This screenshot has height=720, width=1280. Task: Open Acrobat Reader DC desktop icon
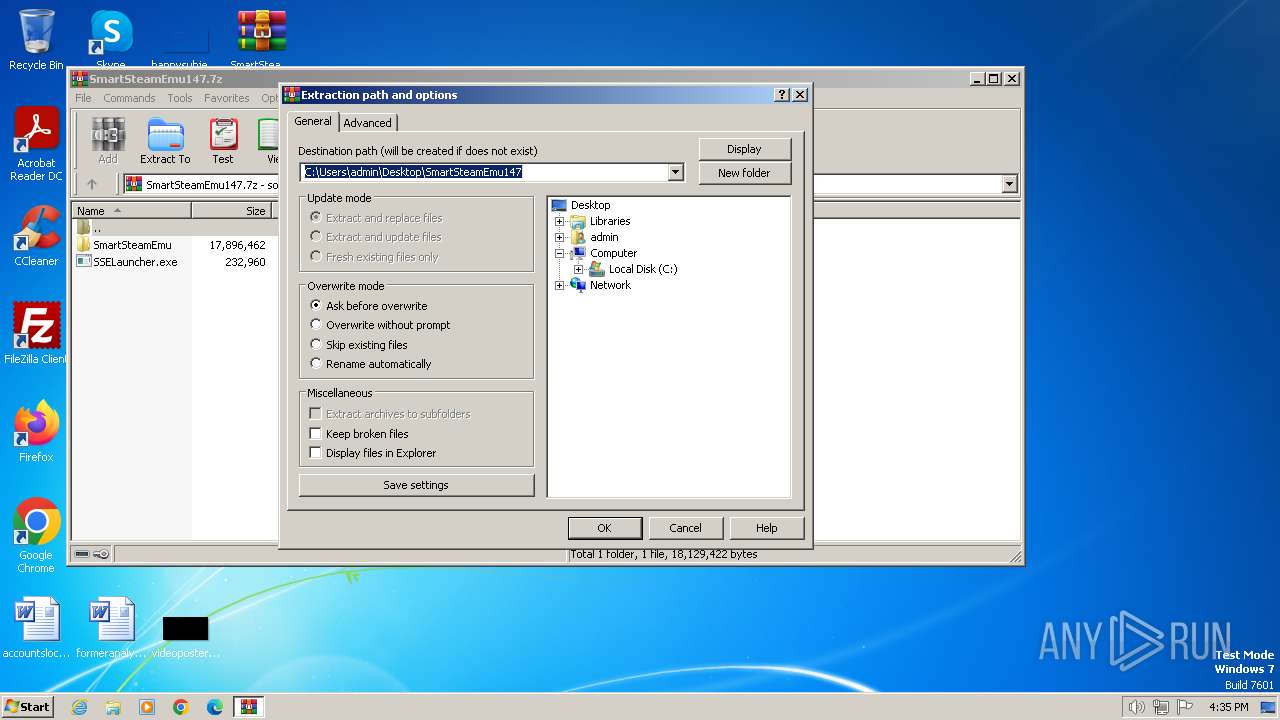click(36, 145)
